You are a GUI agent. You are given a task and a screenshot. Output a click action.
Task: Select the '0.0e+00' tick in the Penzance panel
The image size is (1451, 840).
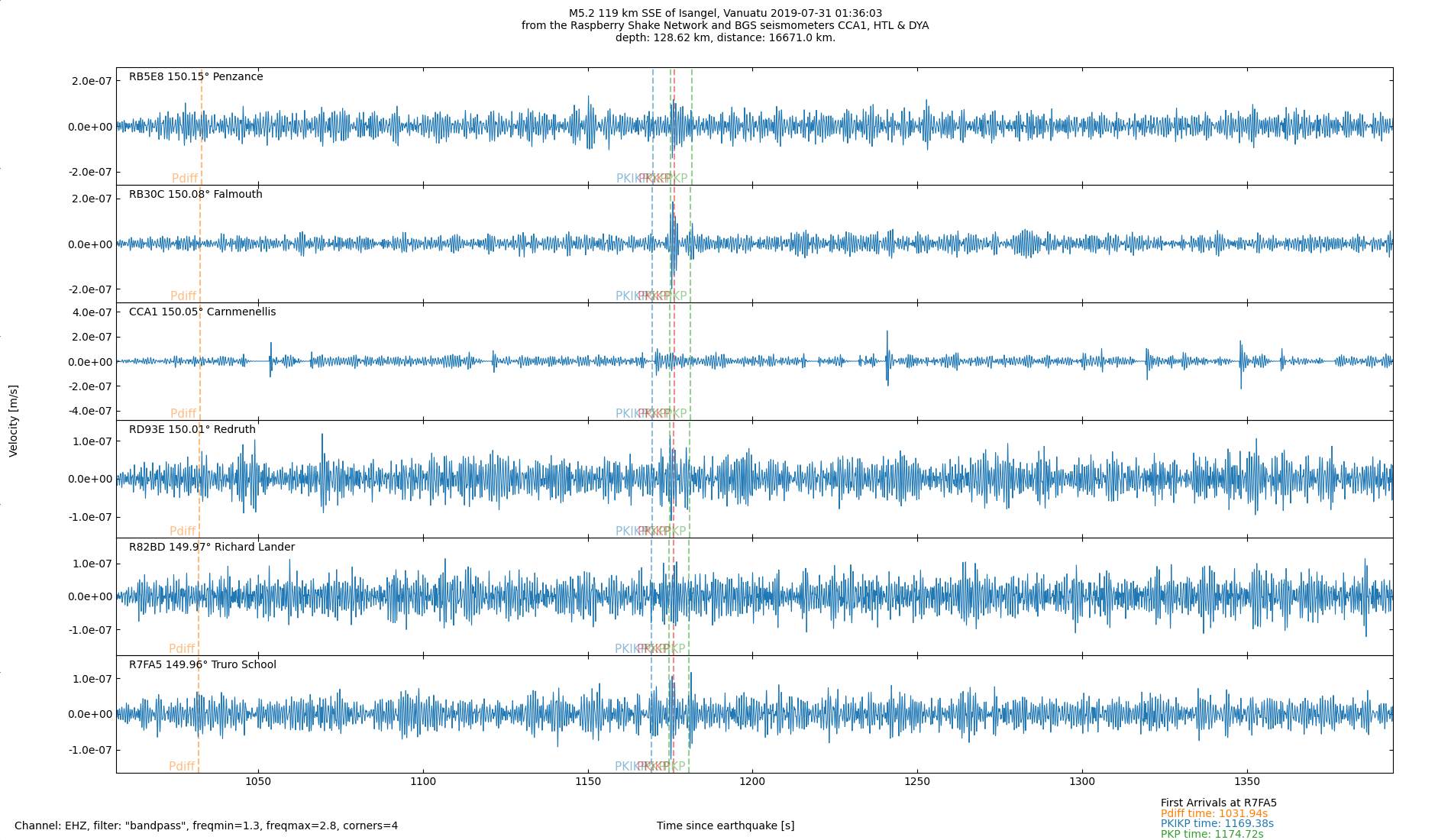click(90, 127)
